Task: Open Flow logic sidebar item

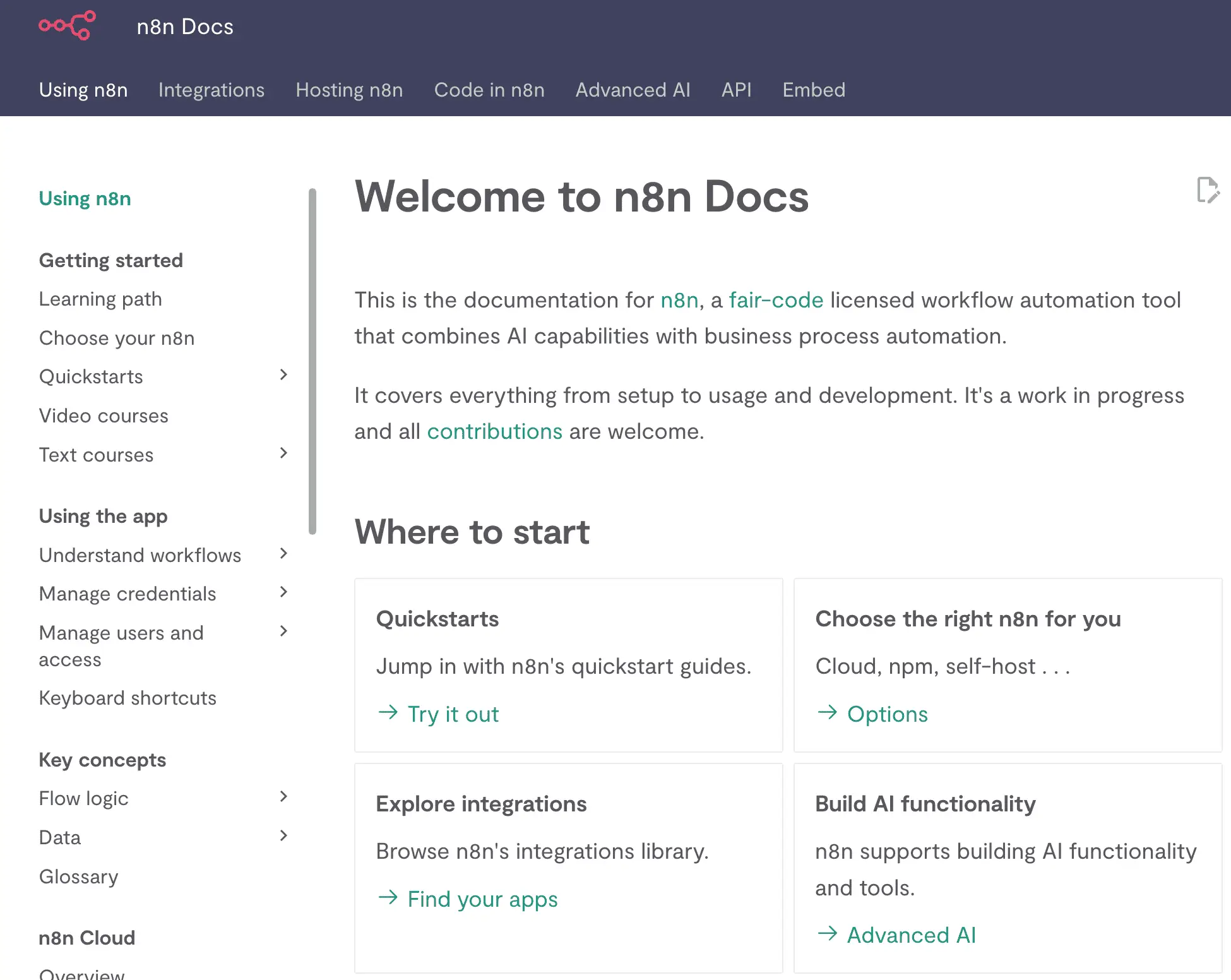Action: point(83,798)
